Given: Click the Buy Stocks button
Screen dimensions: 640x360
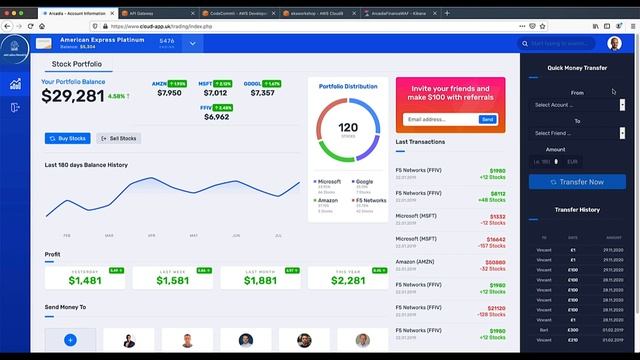Looking at the screenshot, I should (68, 138).
